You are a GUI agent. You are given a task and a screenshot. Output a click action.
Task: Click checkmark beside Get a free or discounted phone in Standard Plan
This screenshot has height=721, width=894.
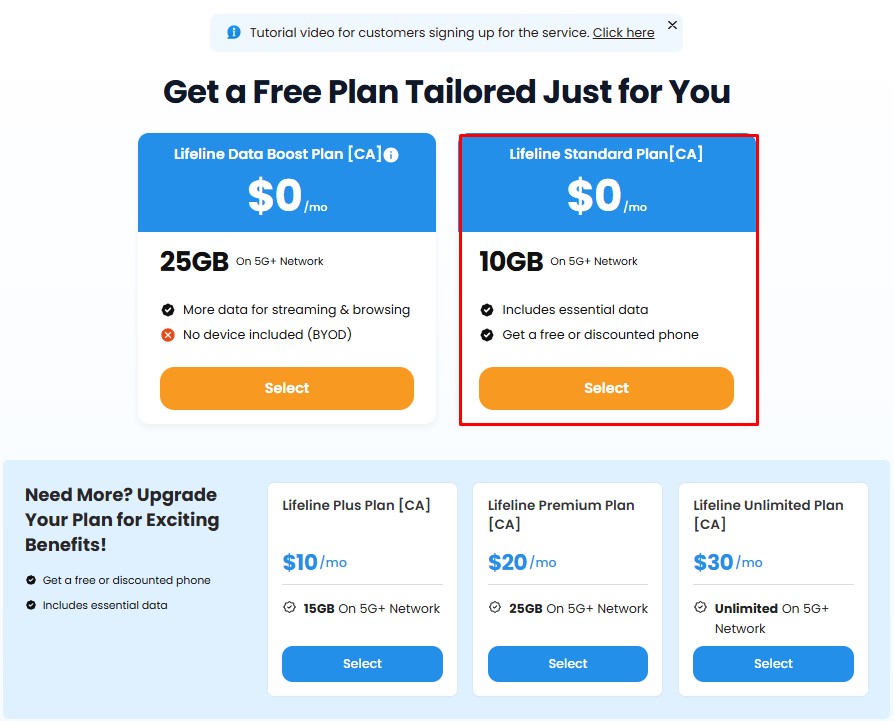(487, 335)
